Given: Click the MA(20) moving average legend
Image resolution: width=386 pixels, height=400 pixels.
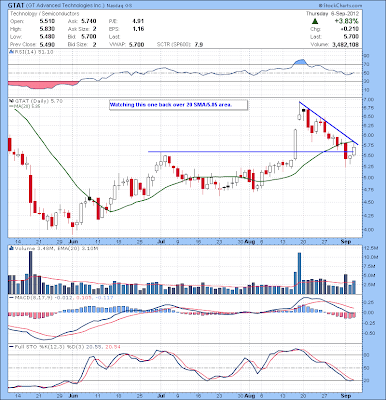Looking at the screenshot, I should [26, 106].
